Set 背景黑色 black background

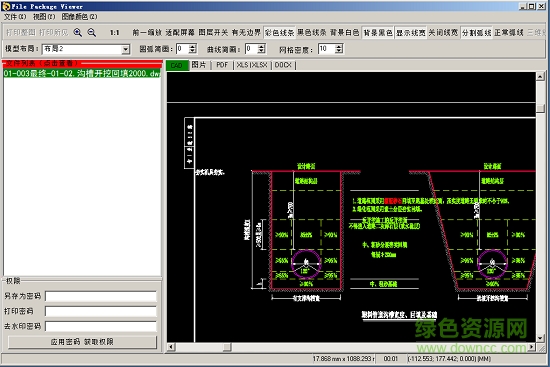click(378, 33)
